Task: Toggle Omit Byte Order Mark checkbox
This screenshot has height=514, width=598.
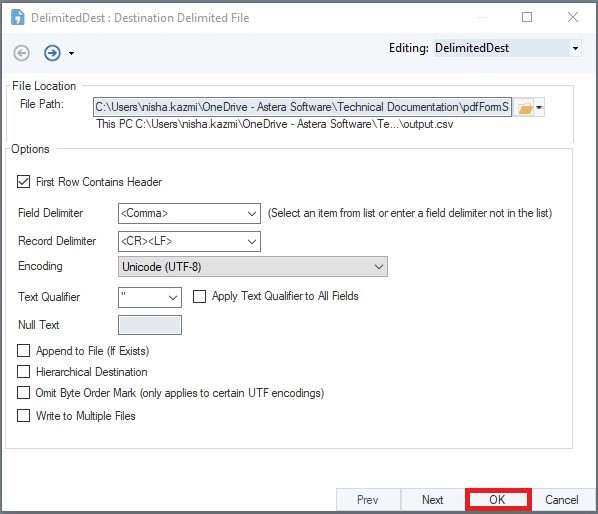Action: tap(24, 392)
